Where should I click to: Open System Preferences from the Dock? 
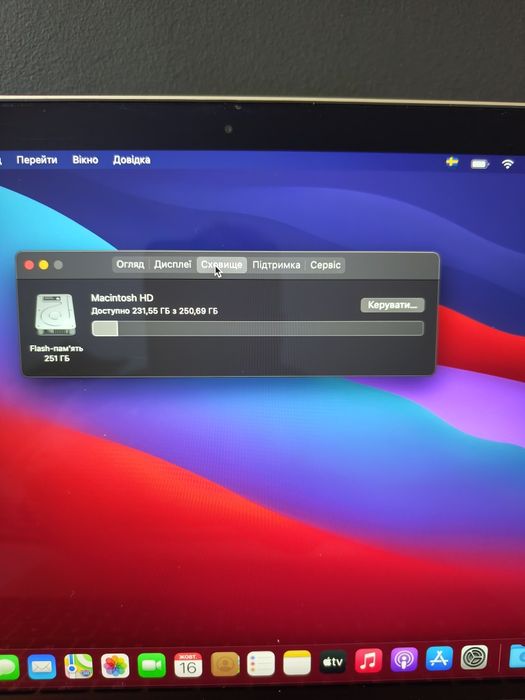tap(474, 657)
